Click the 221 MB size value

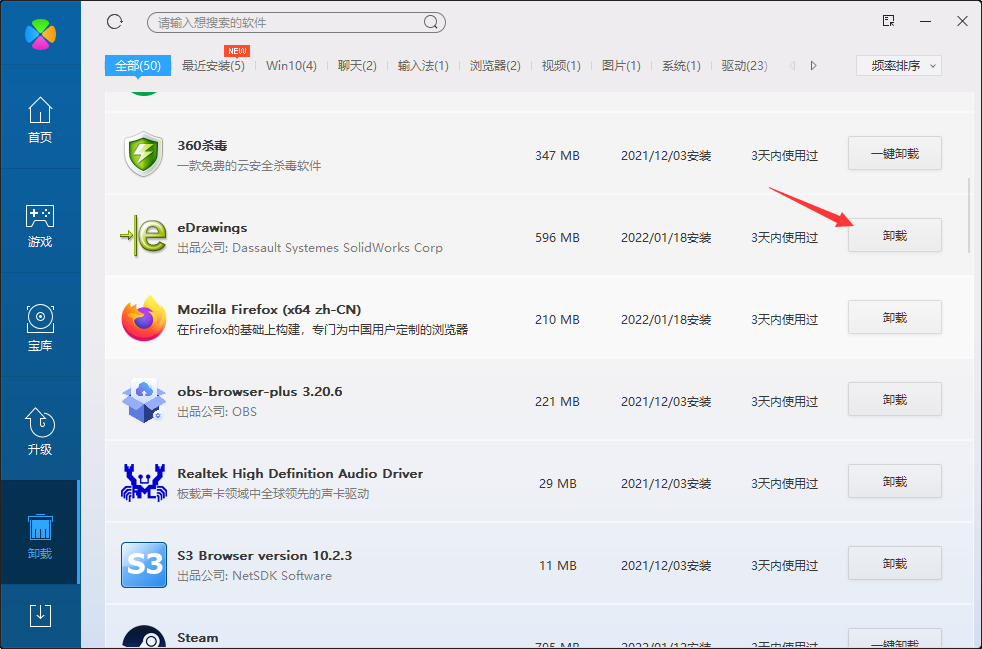[x=557, y=402]
